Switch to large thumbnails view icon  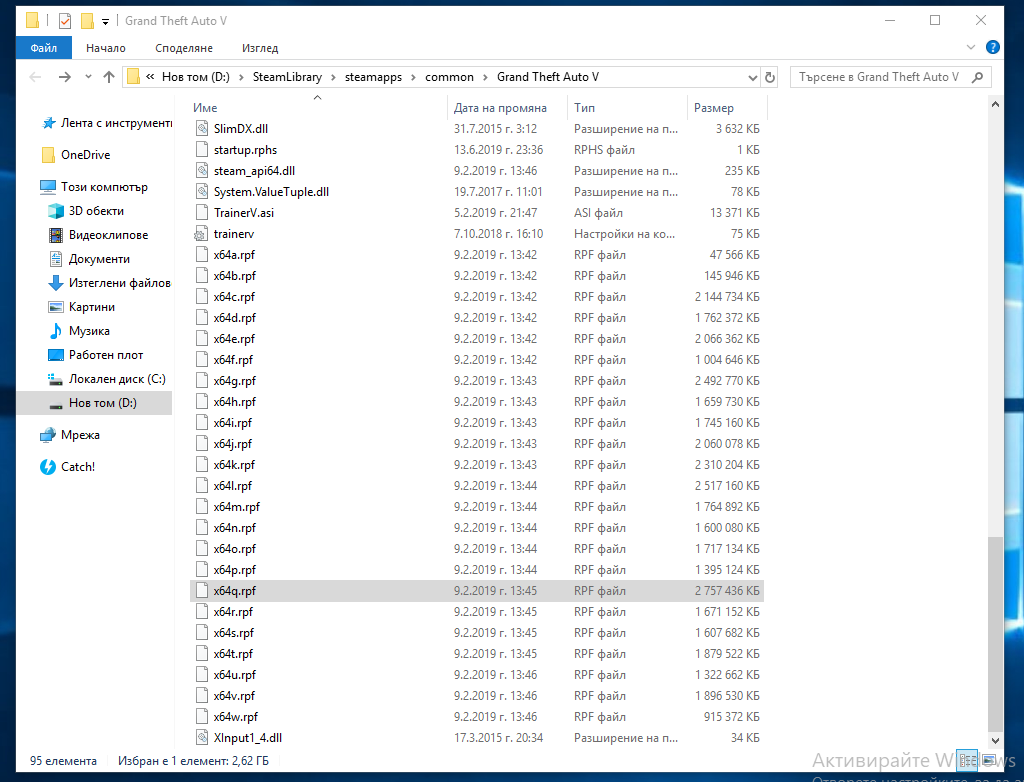(x=989, y=760)
